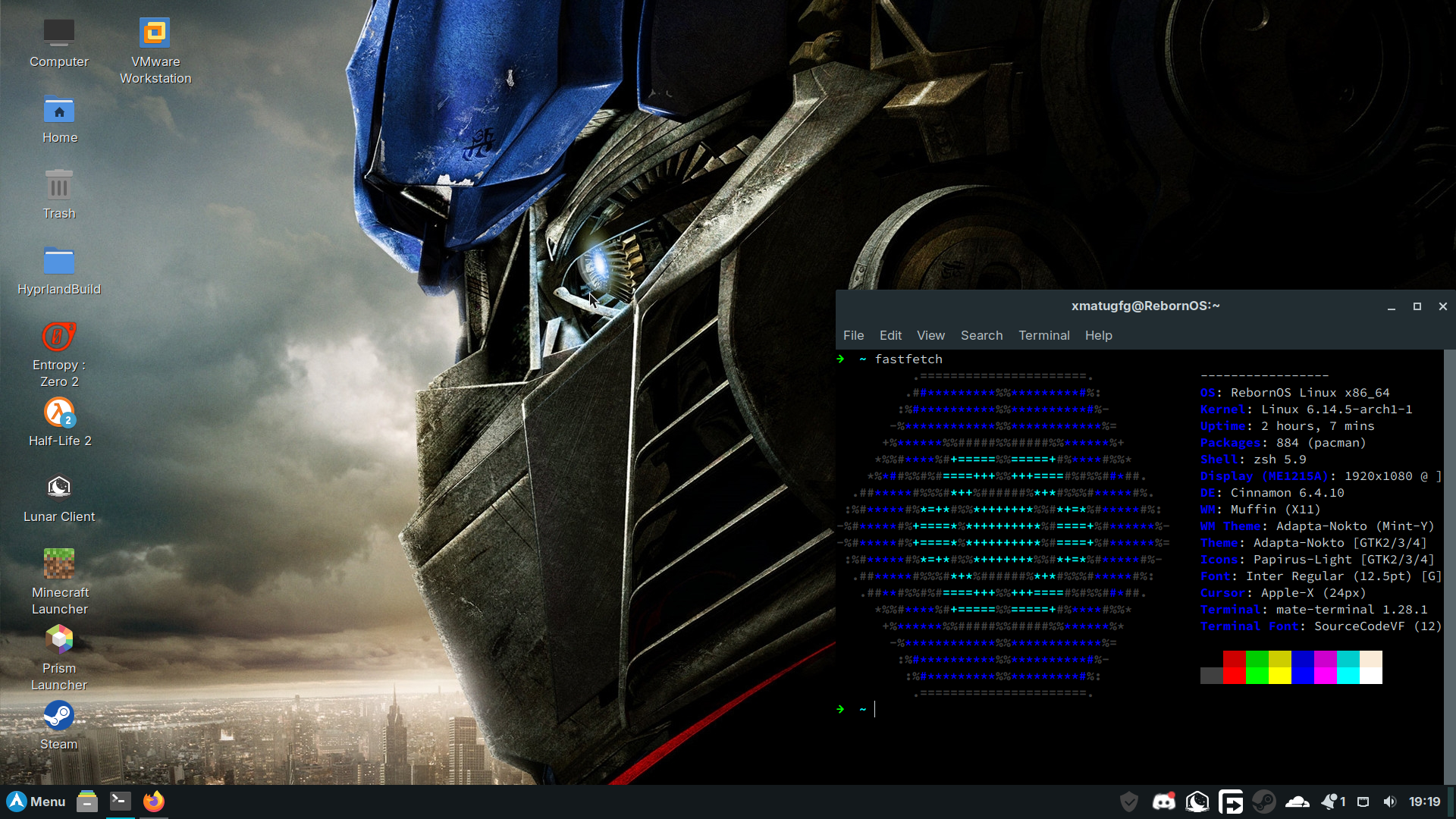The width and height of the screenshot is (1456, 819).
Task: Open the terminal's File menu
Action: 853,335
